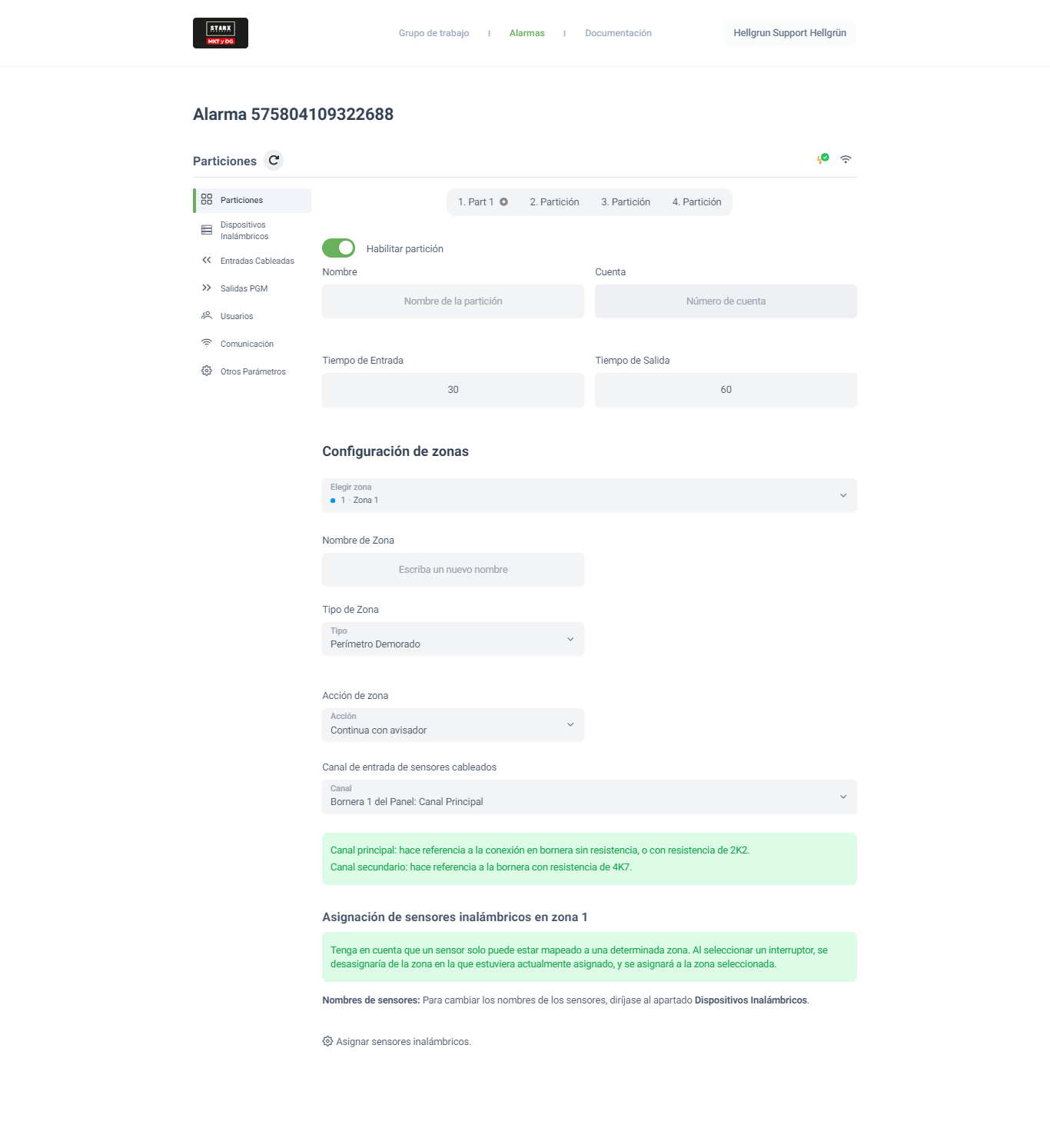Click the refresh icon beside Particiones heading

click(274, 161)
